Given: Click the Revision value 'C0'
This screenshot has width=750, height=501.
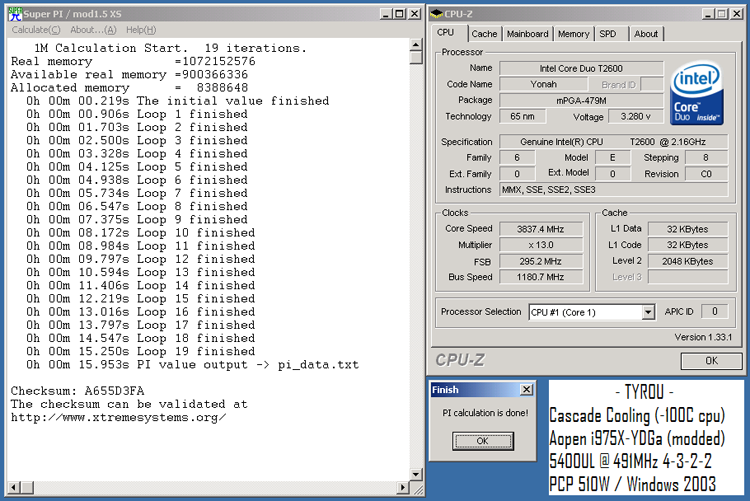Looking at the screenshot, I should [706, 174].
